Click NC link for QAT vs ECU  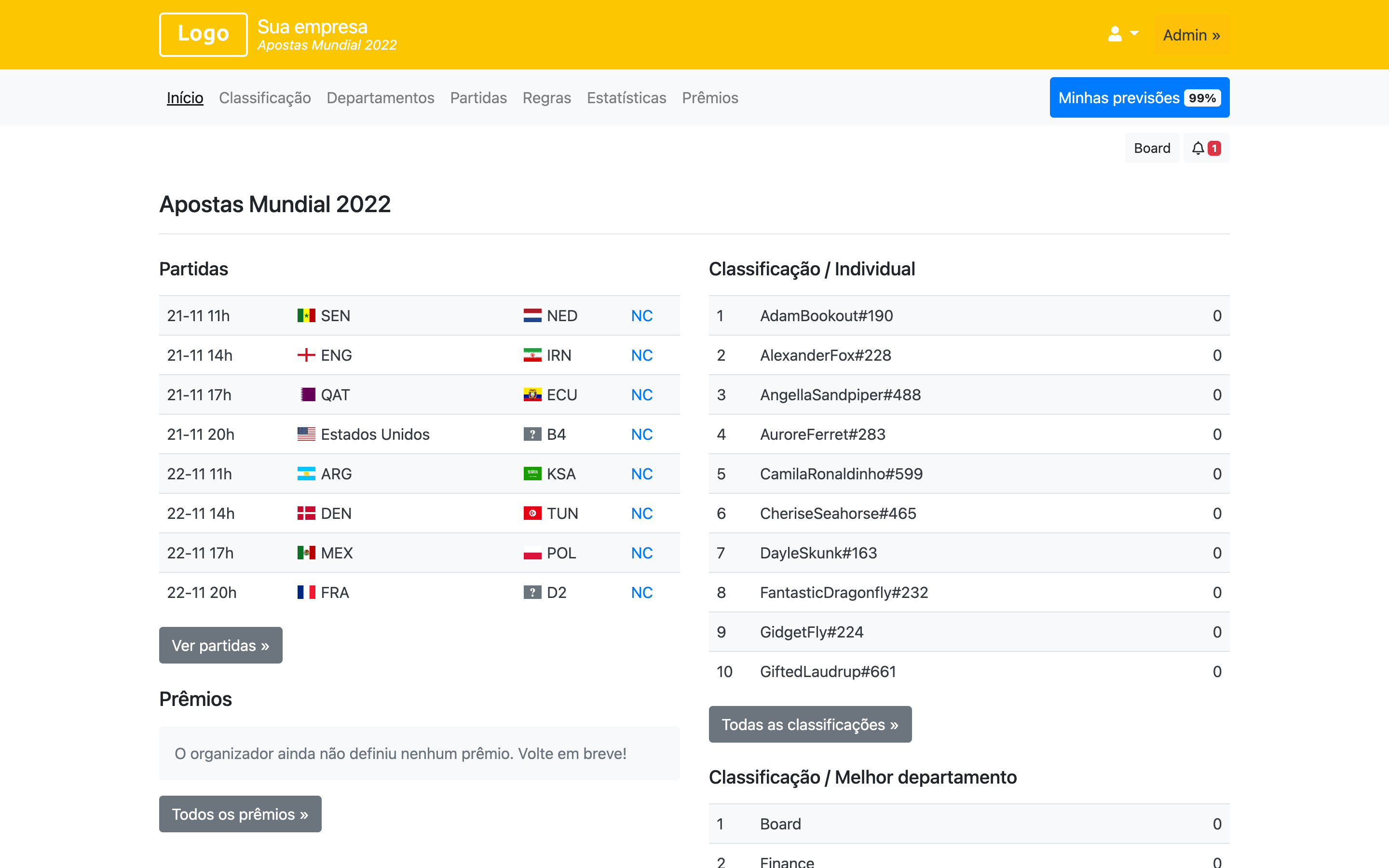pos(642,395)
